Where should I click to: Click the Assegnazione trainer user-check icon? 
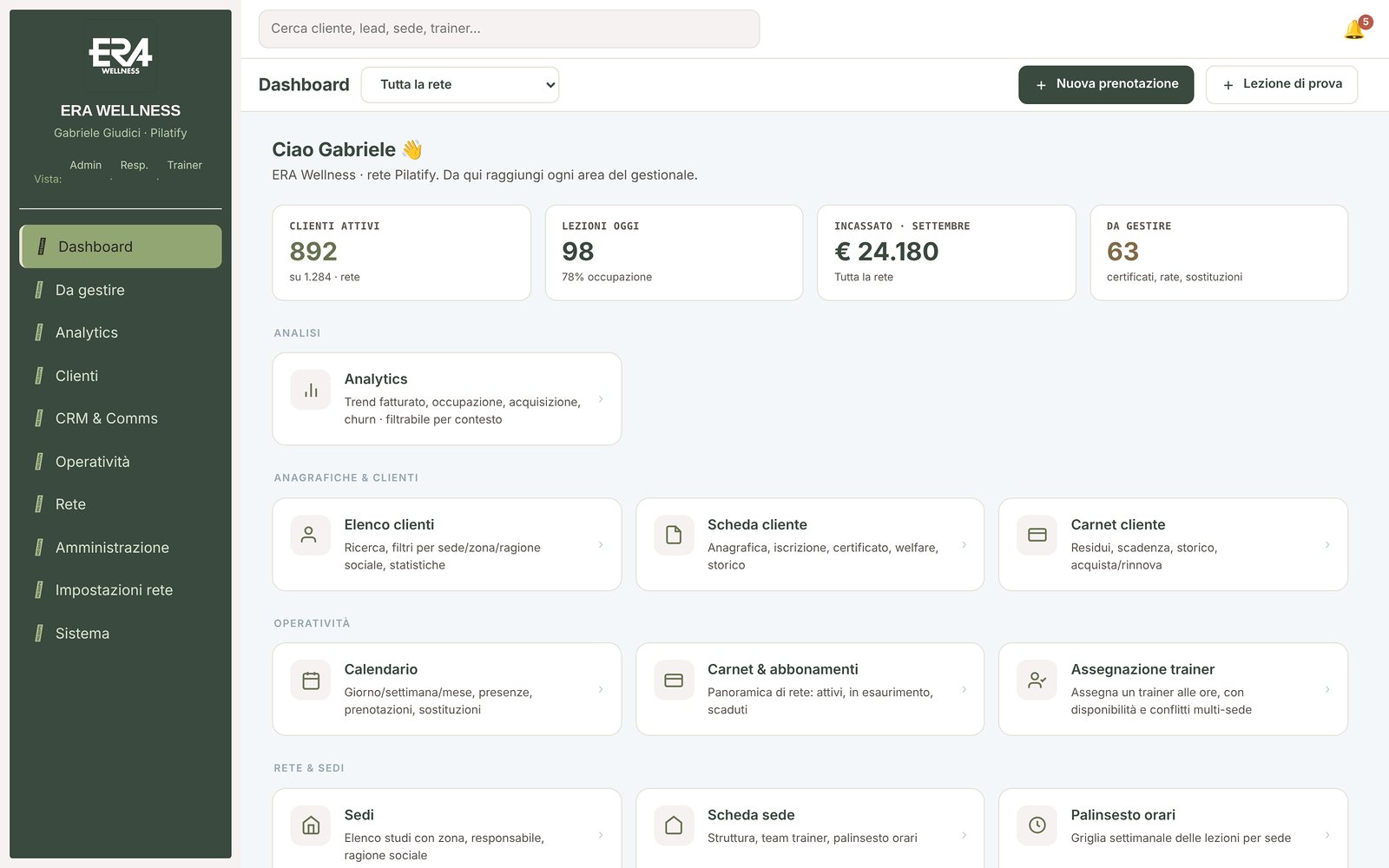pos(1037,681)
